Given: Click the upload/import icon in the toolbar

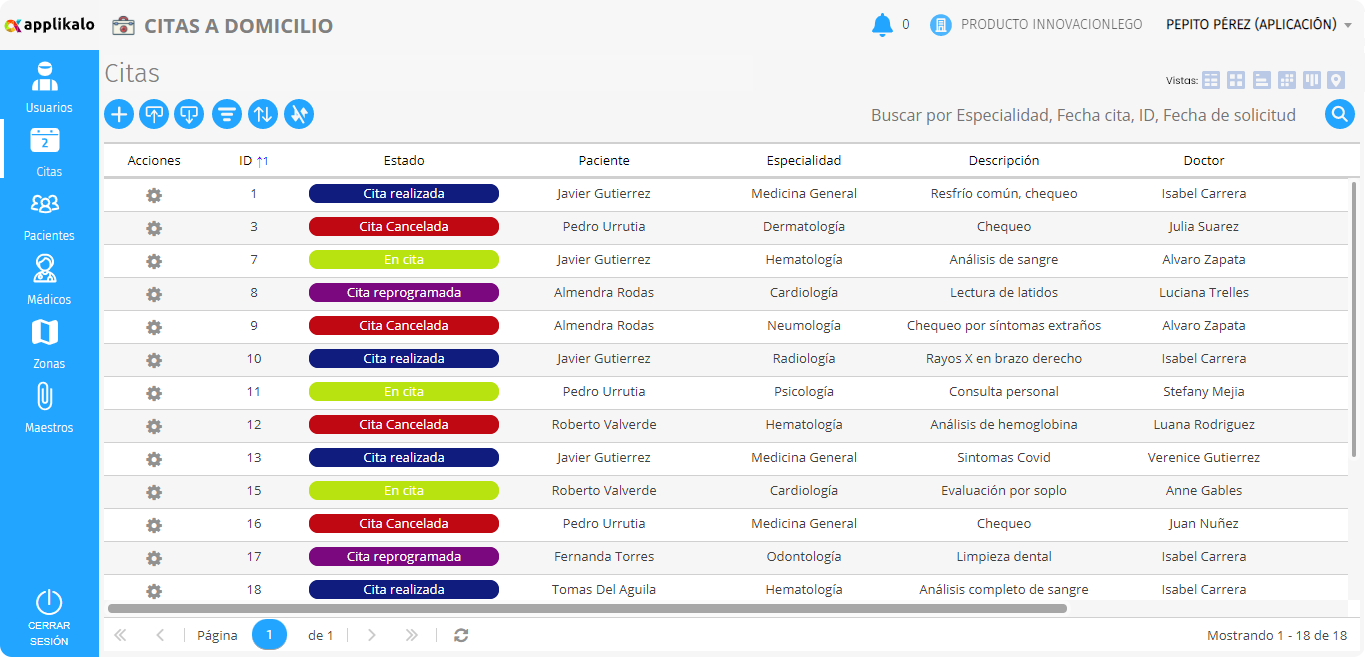Looking at the screenshot, I should click(154, 114).
